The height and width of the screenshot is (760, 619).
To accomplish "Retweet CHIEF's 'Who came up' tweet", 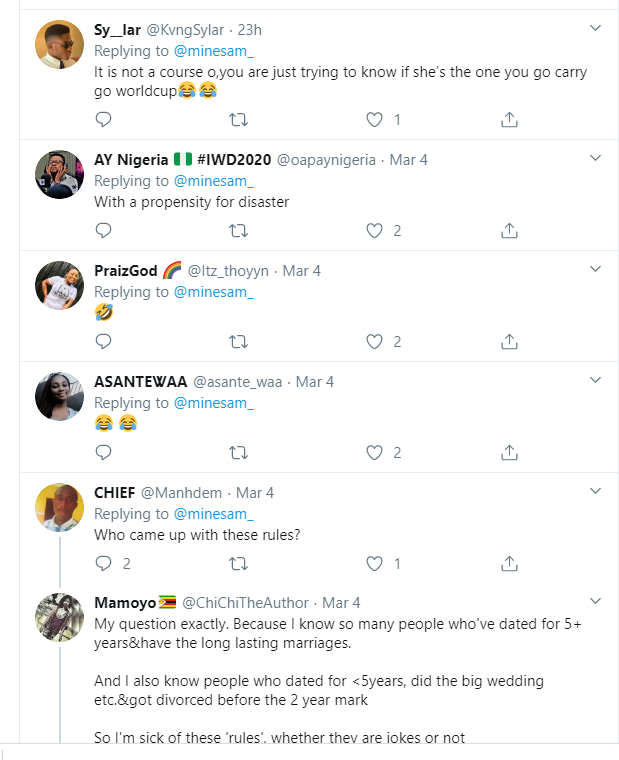I will pos(239,564).
